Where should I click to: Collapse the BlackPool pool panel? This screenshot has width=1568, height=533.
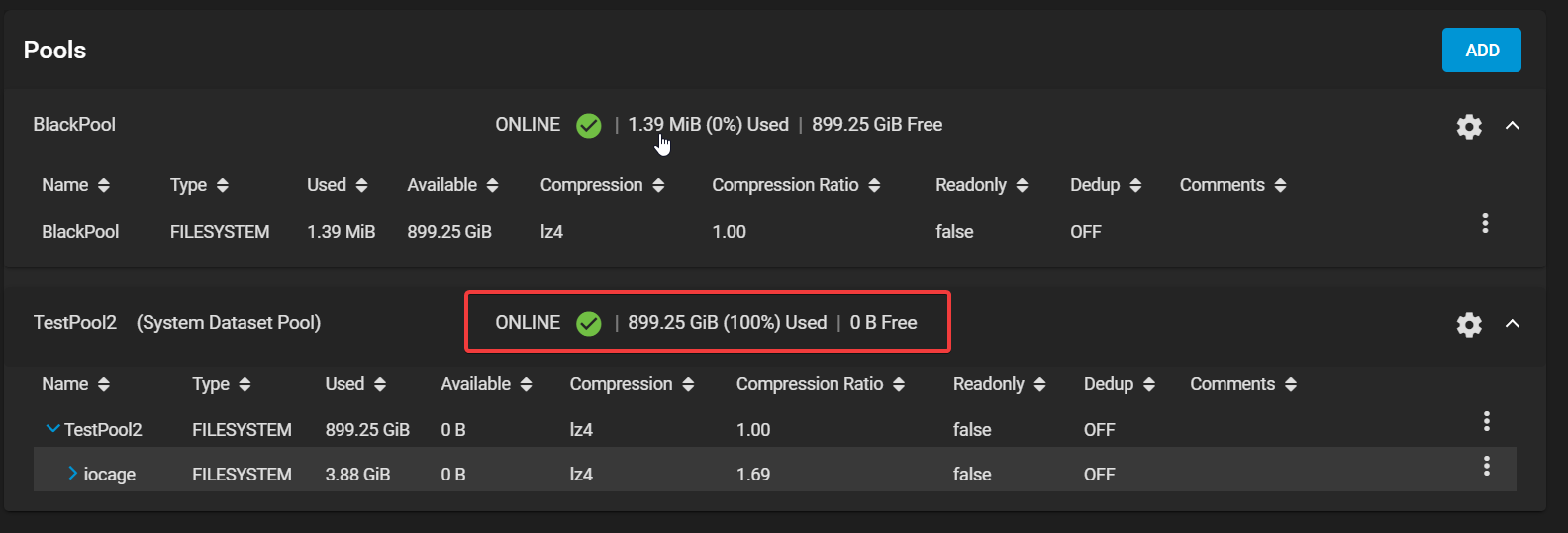point(1512,125)
